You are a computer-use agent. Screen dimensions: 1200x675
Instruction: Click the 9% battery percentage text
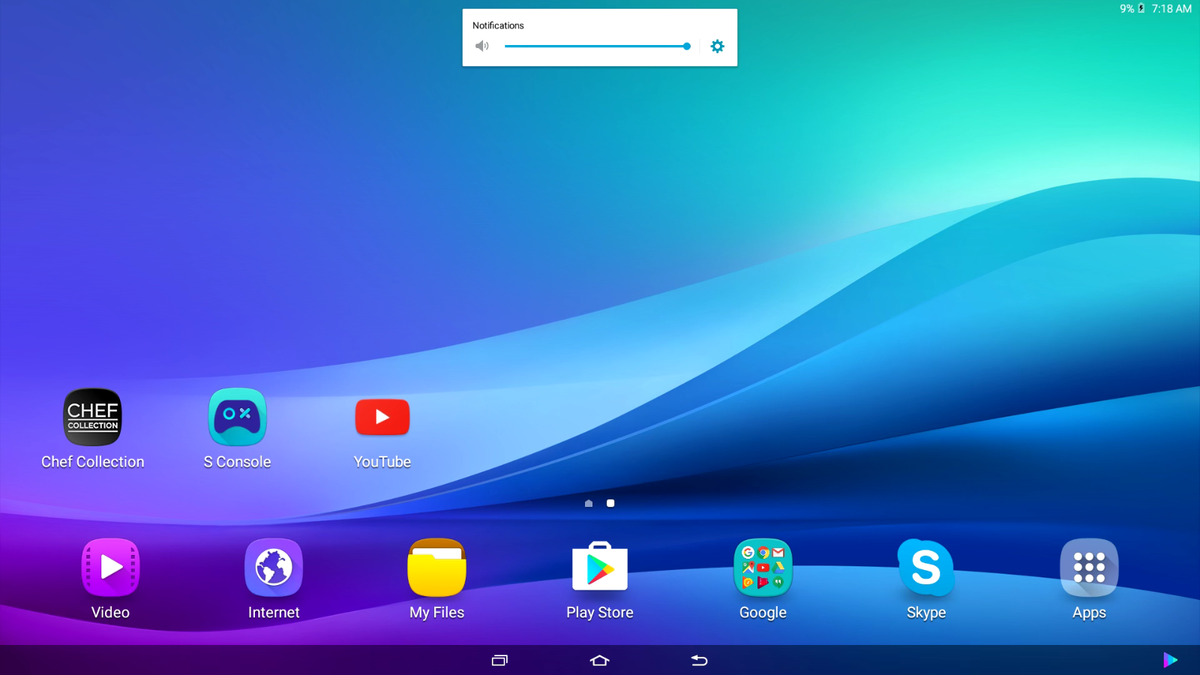click(x=1127, y=8)
